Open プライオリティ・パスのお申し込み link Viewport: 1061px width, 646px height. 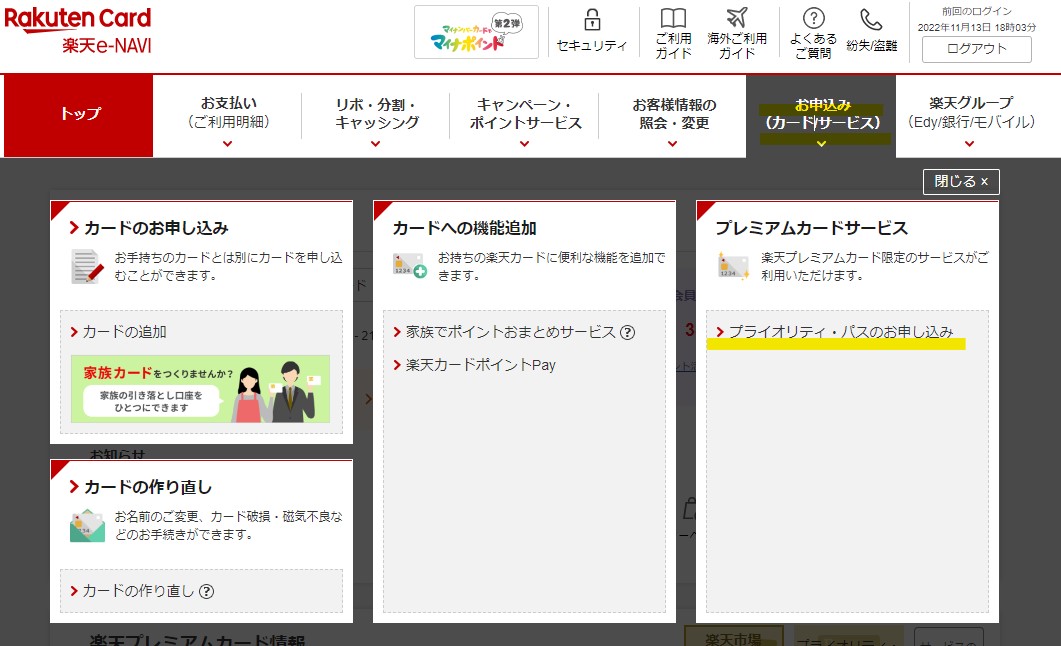tap(835, 331)
